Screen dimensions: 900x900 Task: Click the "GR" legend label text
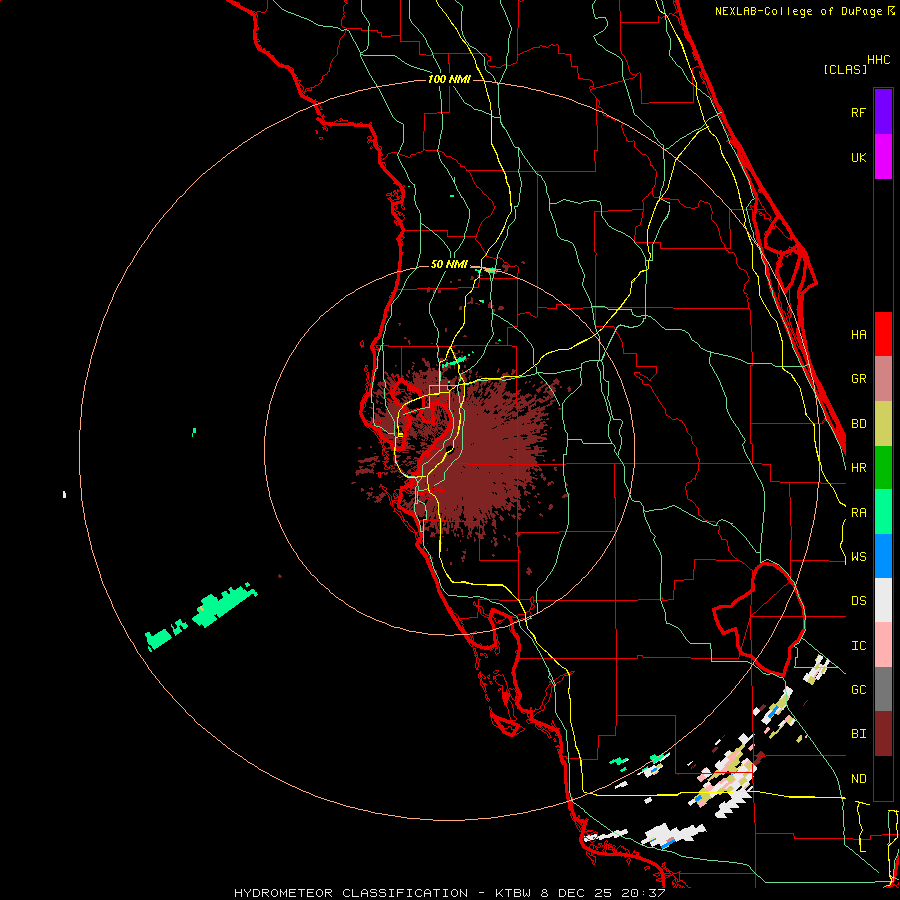[x=858, y=379]
